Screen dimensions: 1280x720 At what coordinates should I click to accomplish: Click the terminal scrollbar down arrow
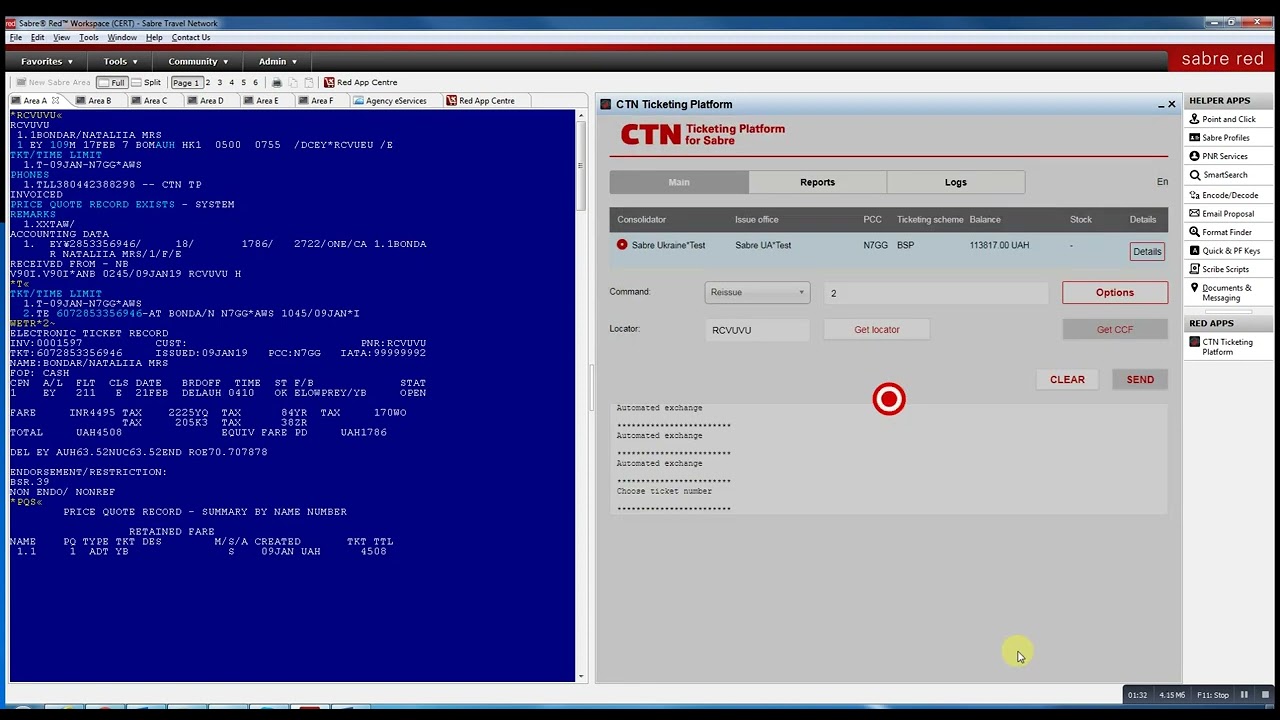[x=582, y=676]
